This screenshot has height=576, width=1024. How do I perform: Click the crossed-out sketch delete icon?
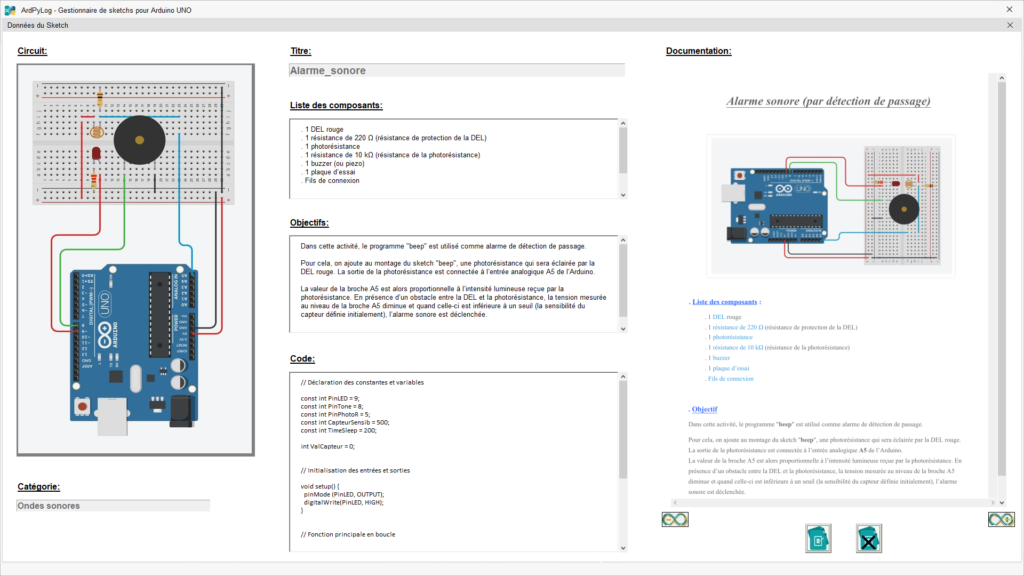tap(869, 538)
